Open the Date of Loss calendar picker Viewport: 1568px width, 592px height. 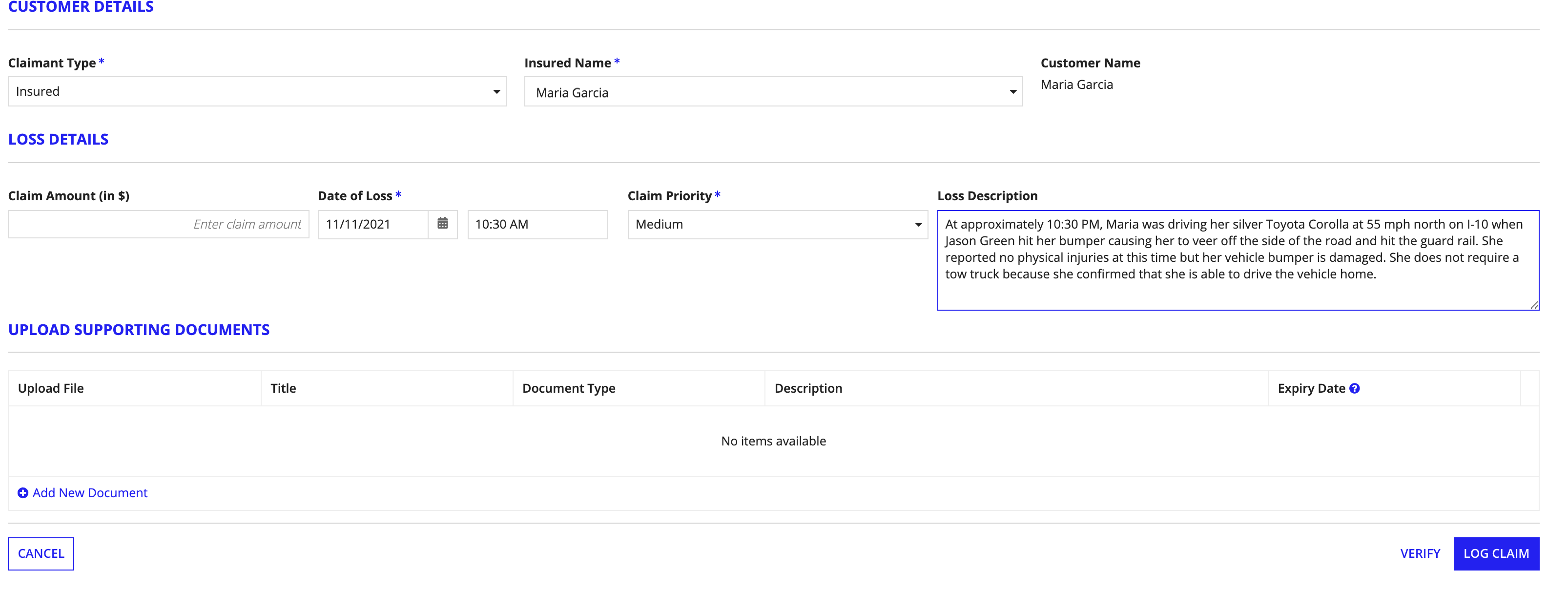442,224
